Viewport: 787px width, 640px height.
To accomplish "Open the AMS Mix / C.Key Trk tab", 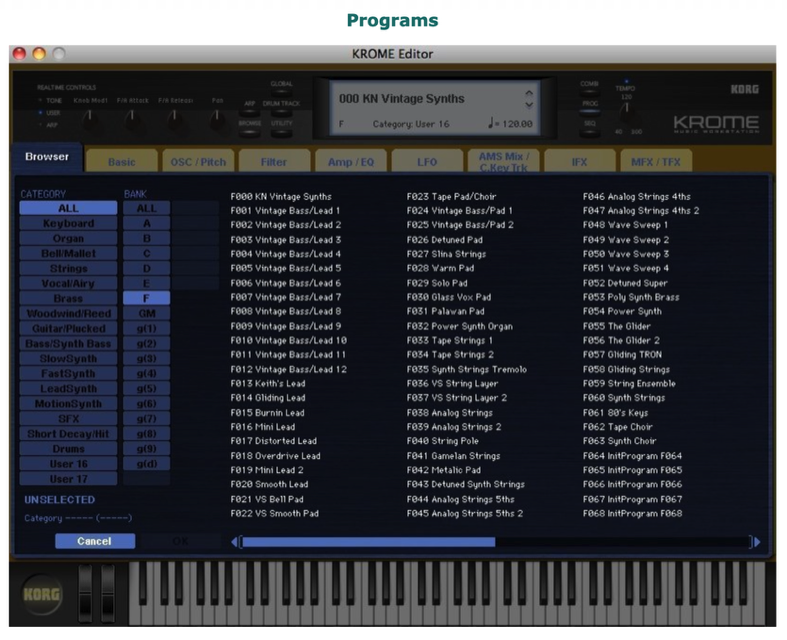I will pos(503,162).
